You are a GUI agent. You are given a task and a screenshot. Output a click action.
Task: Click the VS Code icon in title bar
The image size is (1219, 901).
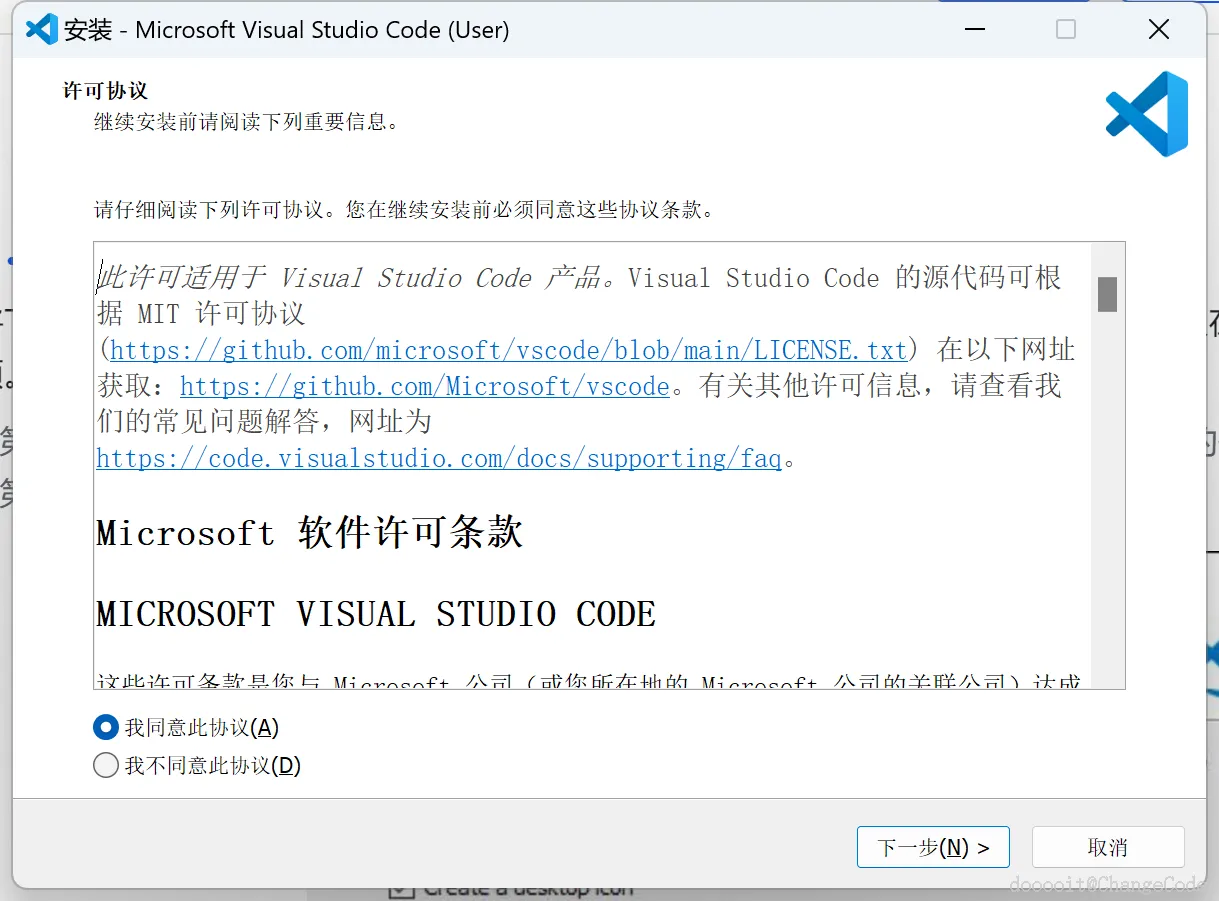tap(41, 30)
